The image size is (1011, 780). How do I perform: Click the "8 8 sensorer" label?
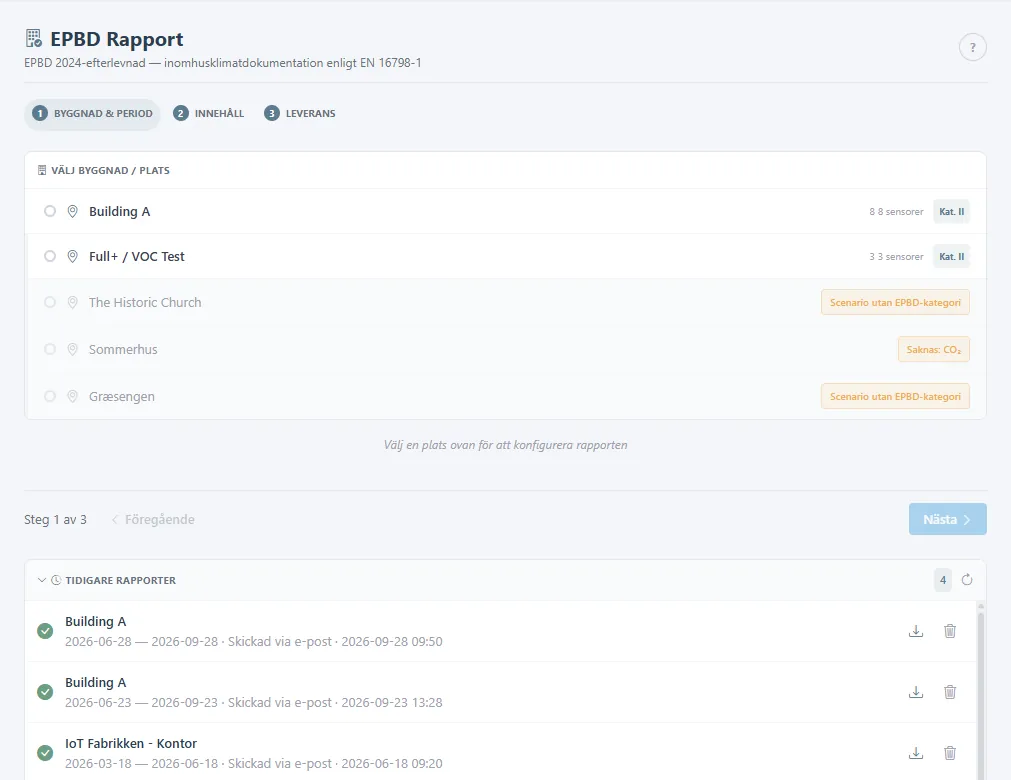click(896, 211)
